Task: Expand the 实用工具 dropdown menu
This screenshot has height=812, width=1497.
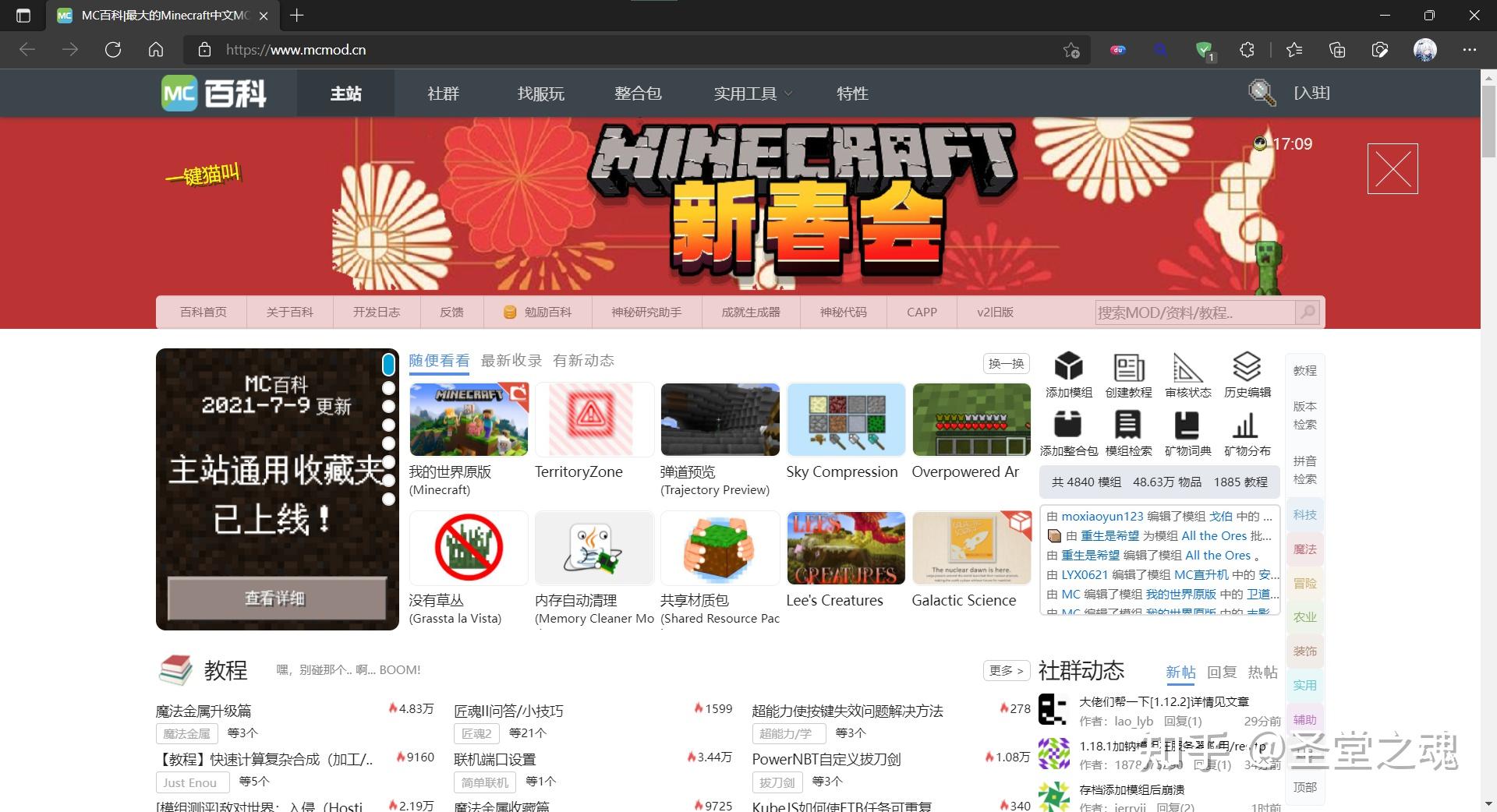Action: click(752, 94)
